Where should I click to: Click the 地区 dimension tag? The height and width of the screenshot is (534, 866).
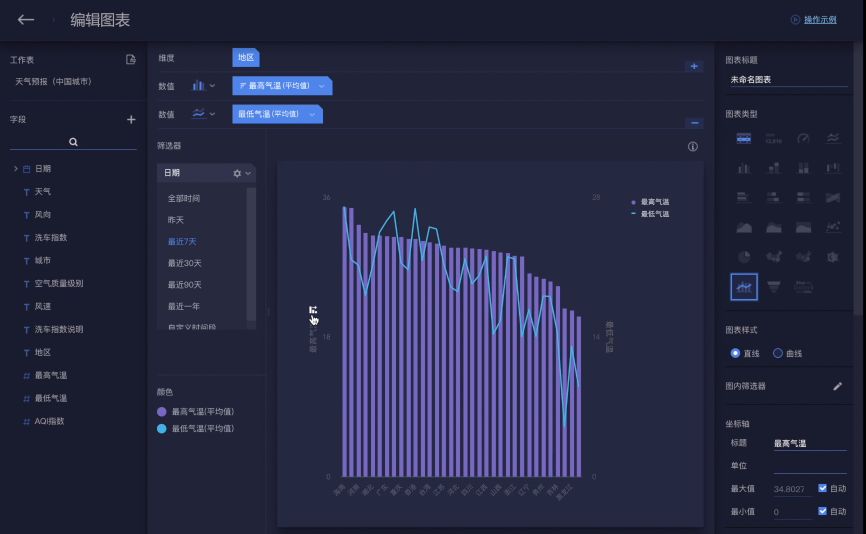pos(246,57)
